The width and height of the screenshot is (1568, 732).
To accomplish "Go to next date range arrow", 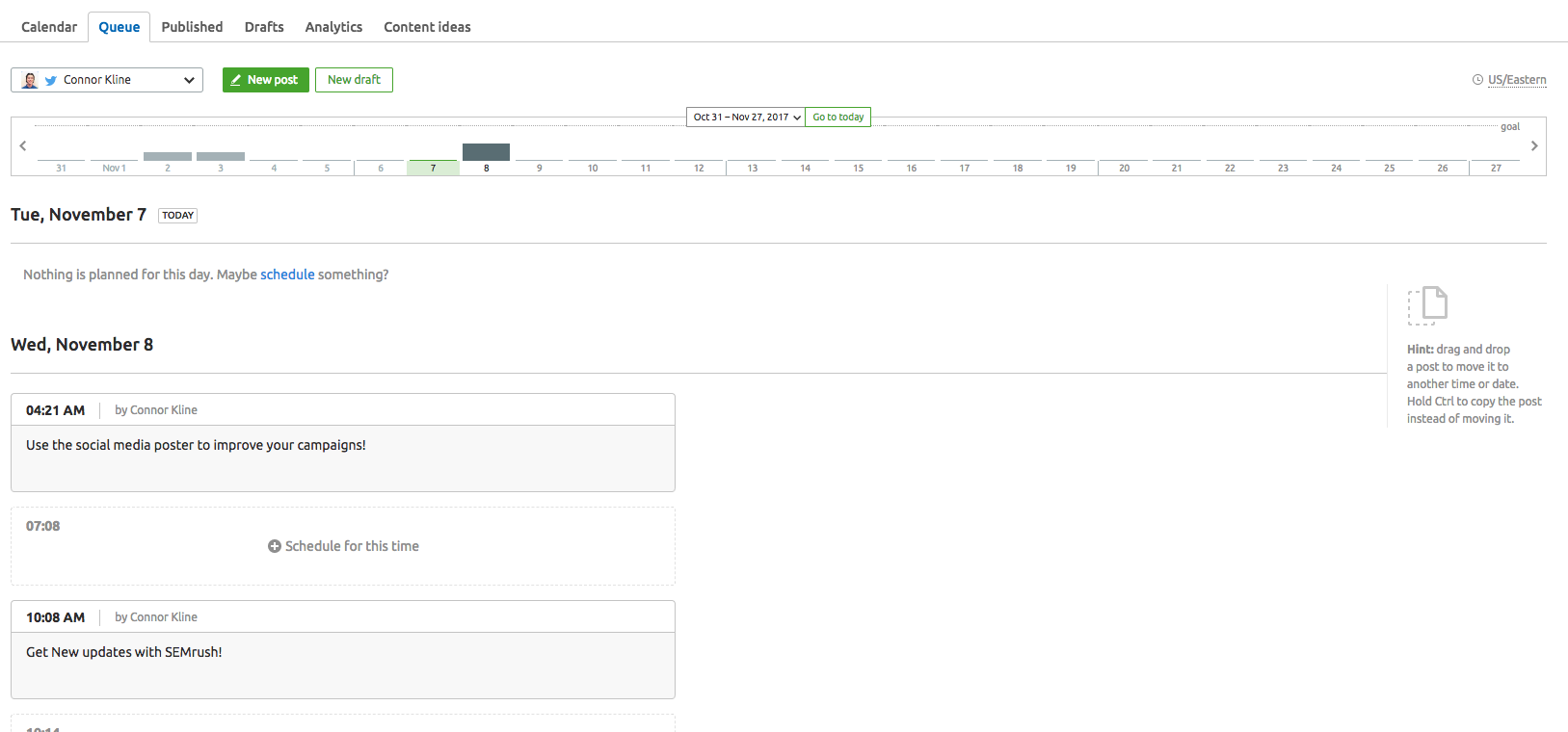I will tap(1534, 145).
